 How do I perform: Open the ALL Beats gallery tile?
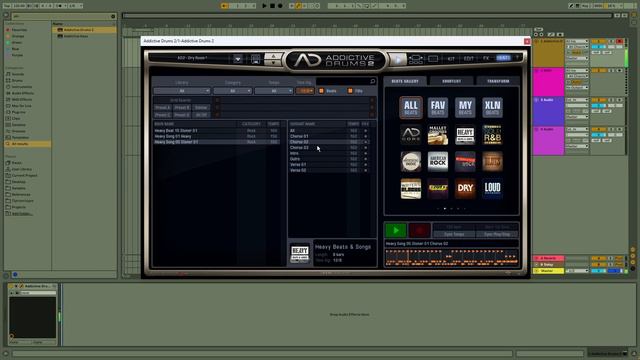[x=411, y=108]
